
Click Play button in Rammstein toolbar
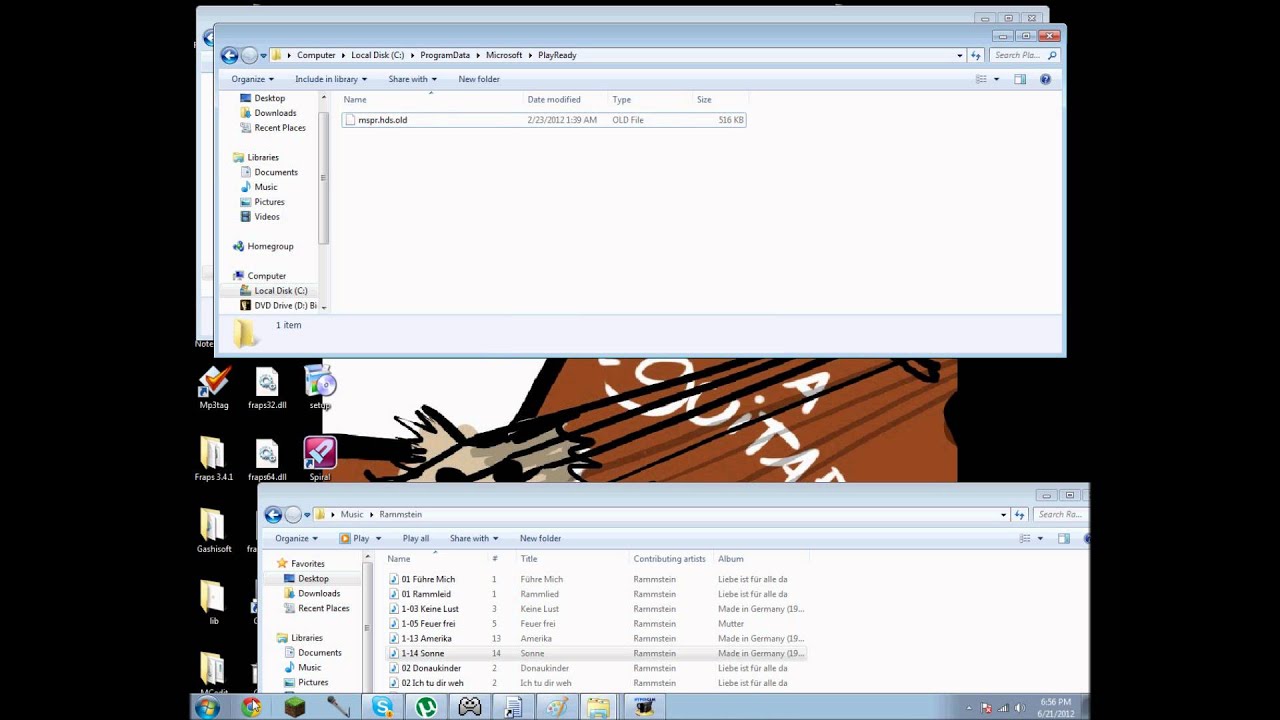(355, 538)
